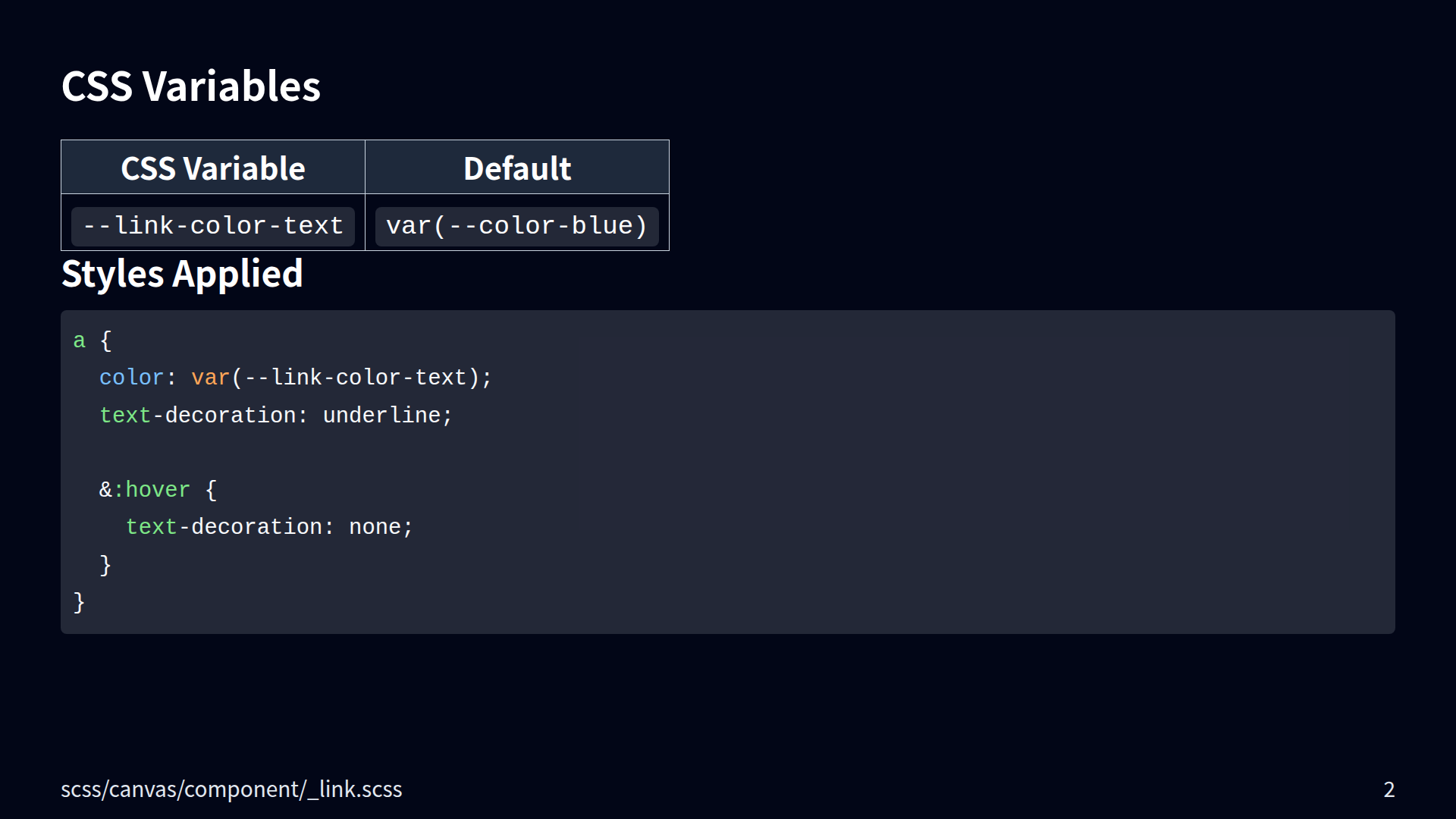The height and width of the screenshot is (819, 1456).
Task: Click the "Default" column header
Action: pos(517,168)
